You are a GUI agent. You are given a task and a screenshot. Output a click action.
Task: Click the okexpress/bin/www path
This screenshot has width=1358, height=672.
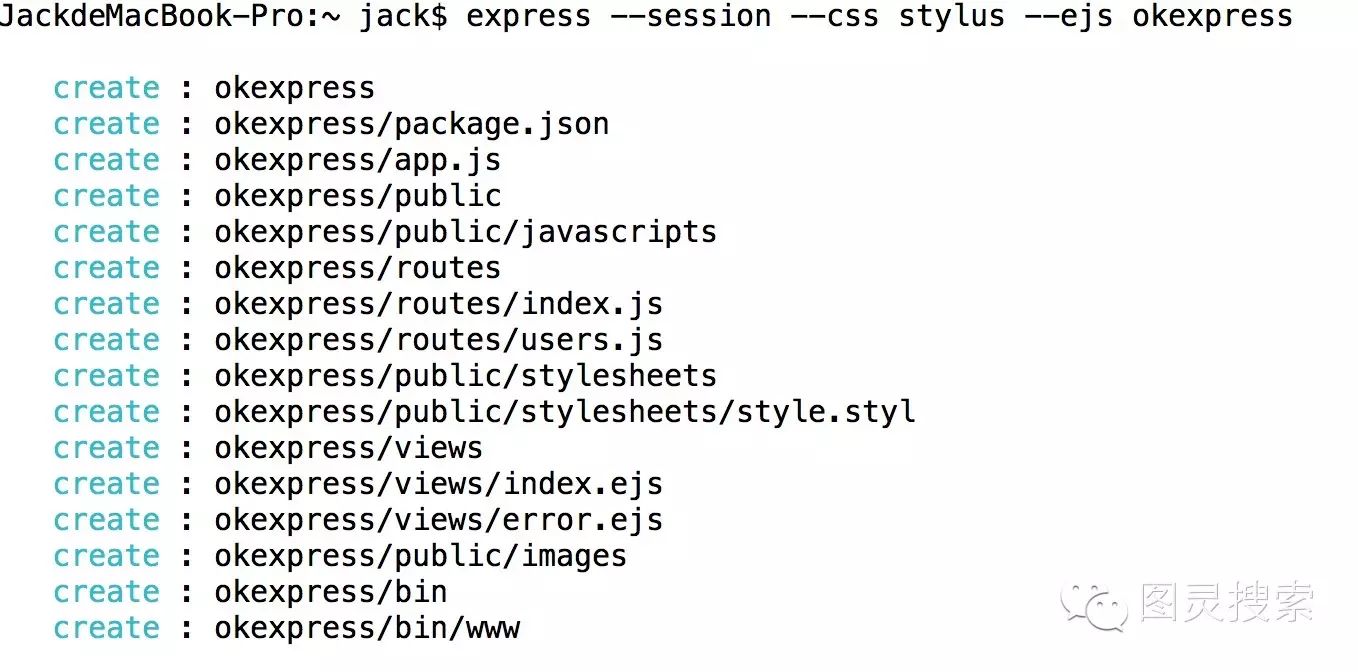(367, 628)
